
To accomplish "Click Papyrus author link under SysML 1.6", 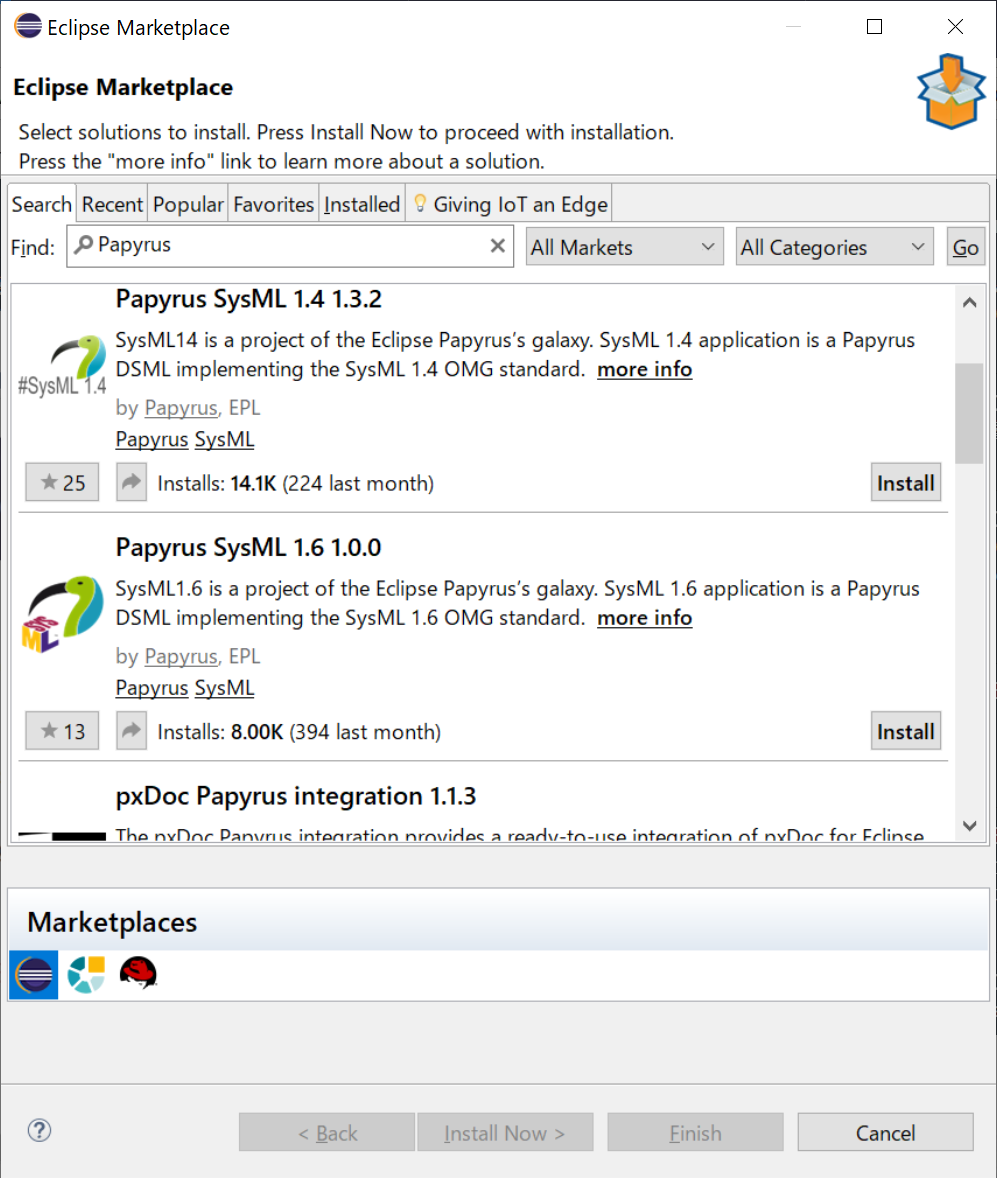I will pyautogui.click(x=181, y=657).
